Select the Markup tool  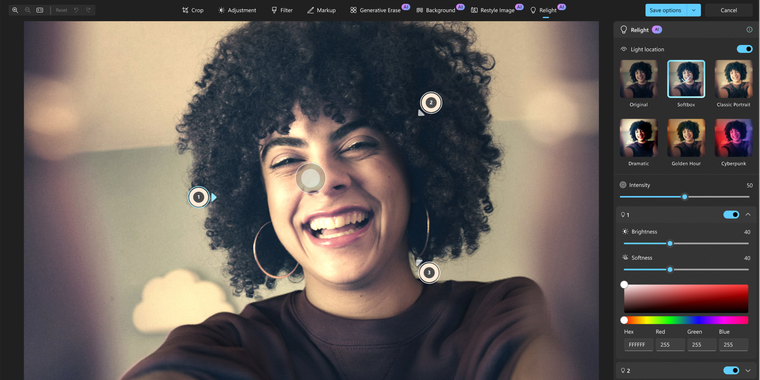pos(321,10)
